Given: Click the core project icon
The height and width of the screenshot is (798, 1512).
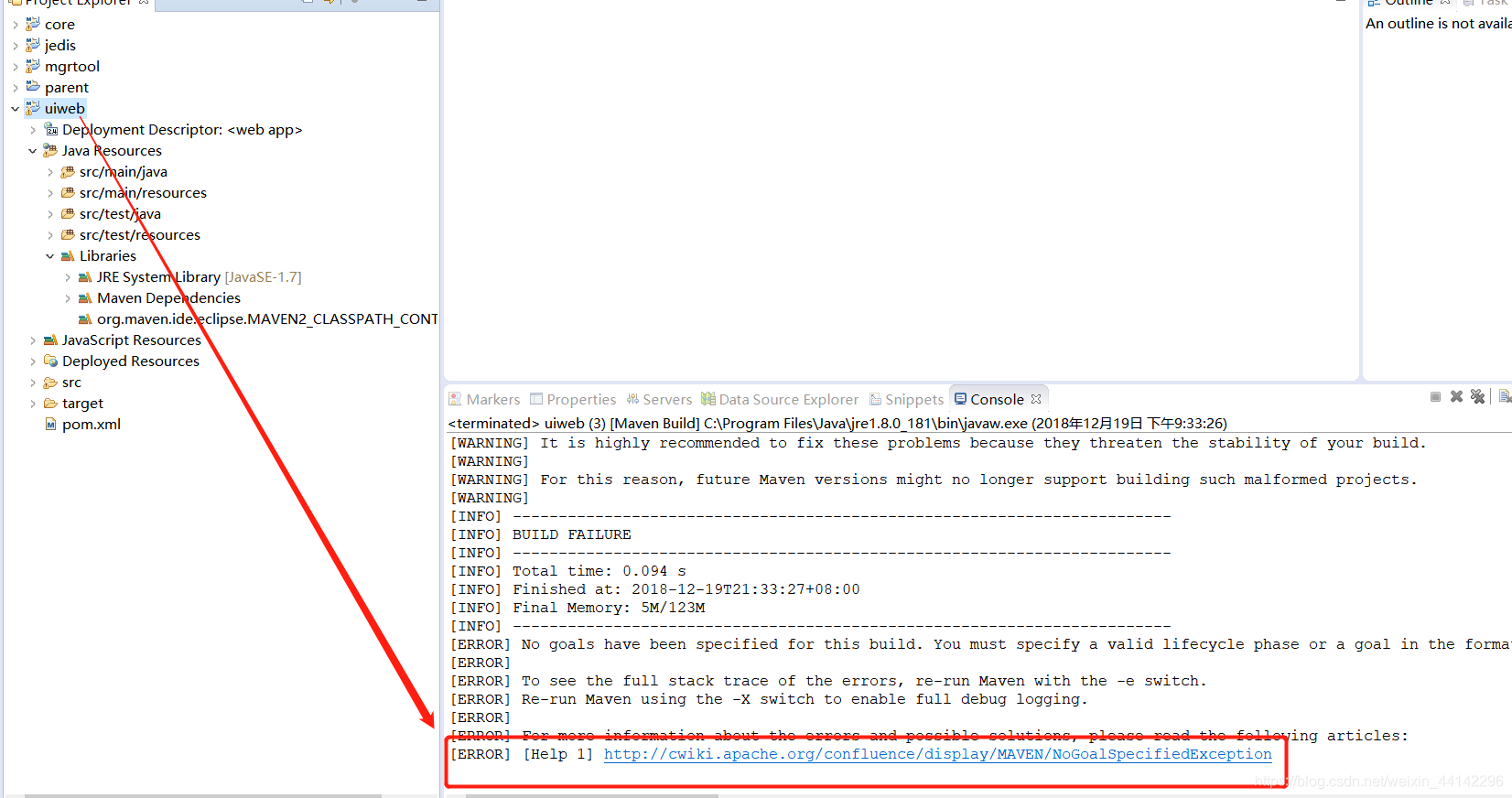Looking at the screenshot, I should (33, 24).
